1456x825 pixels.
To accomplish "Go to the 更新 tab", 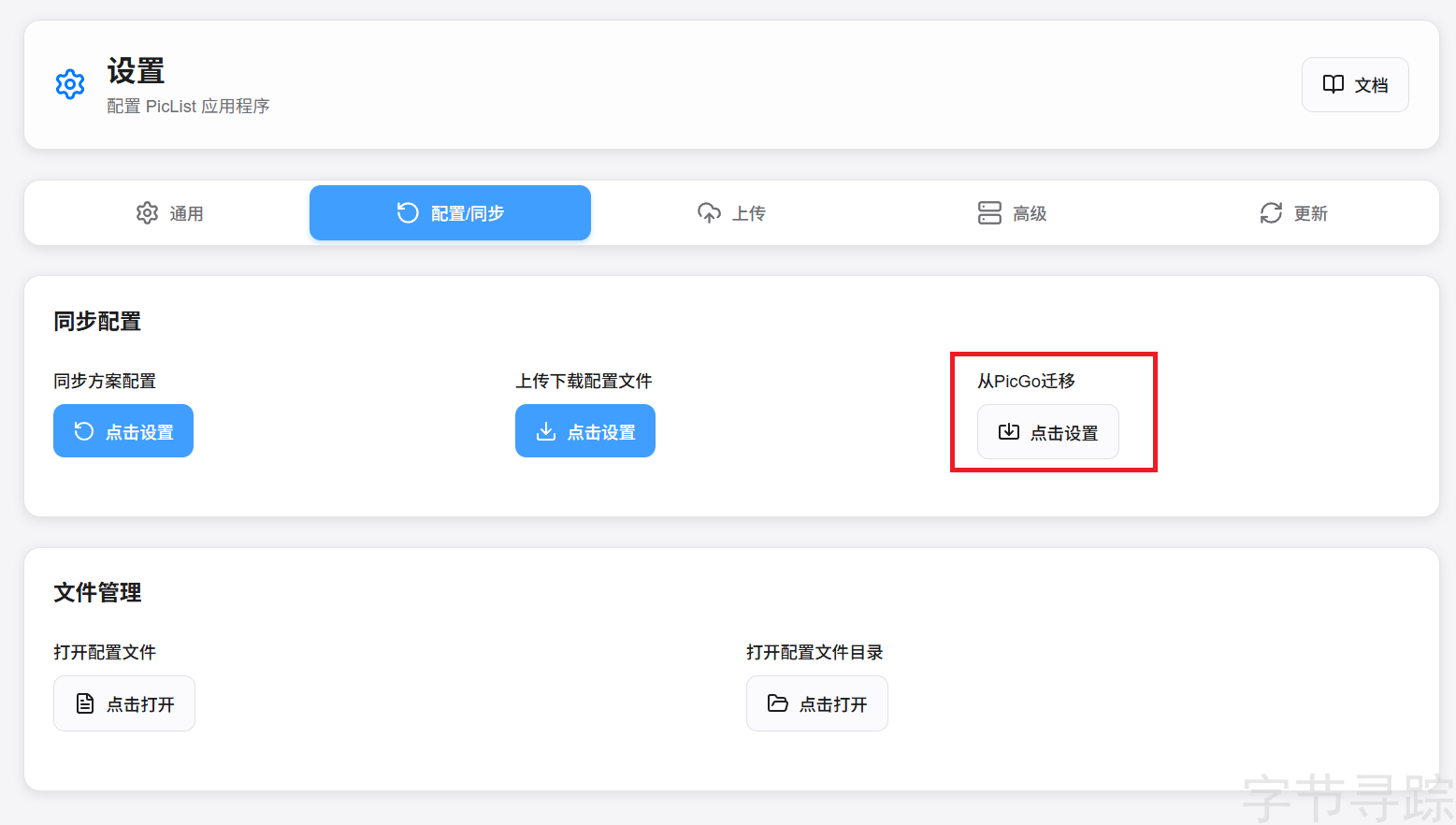I will 1294,213.
